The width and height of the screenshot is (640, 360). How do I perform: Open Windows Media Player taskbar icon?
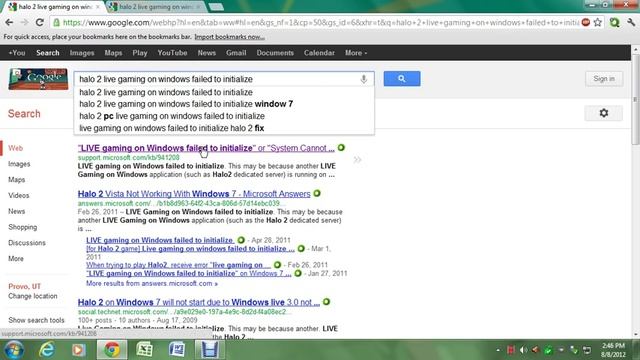(x=78, y=350)
